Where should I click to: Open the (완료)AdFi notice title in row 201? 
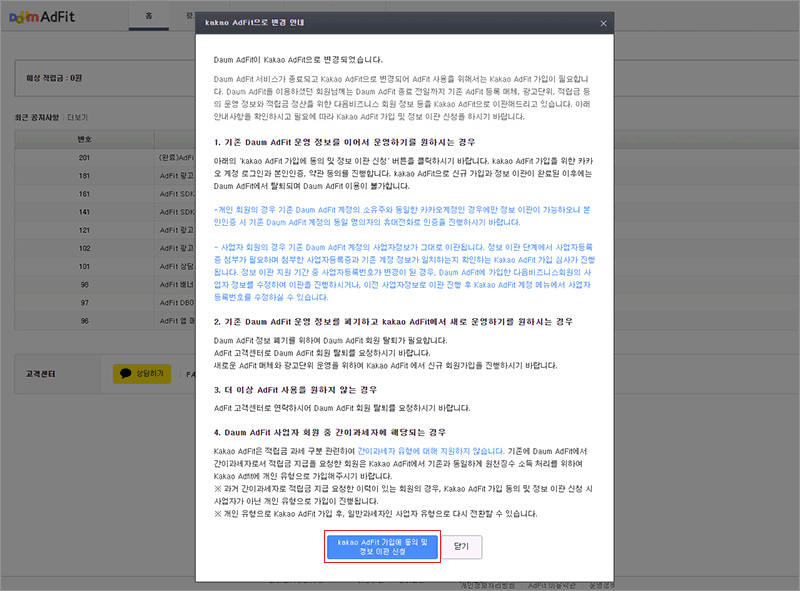coord(177,158)
